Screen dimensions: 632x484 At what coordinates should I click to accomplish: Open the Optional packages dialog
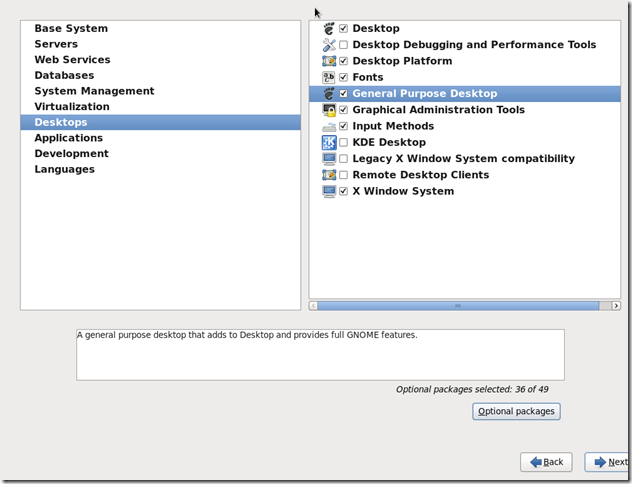coord(516,411)
